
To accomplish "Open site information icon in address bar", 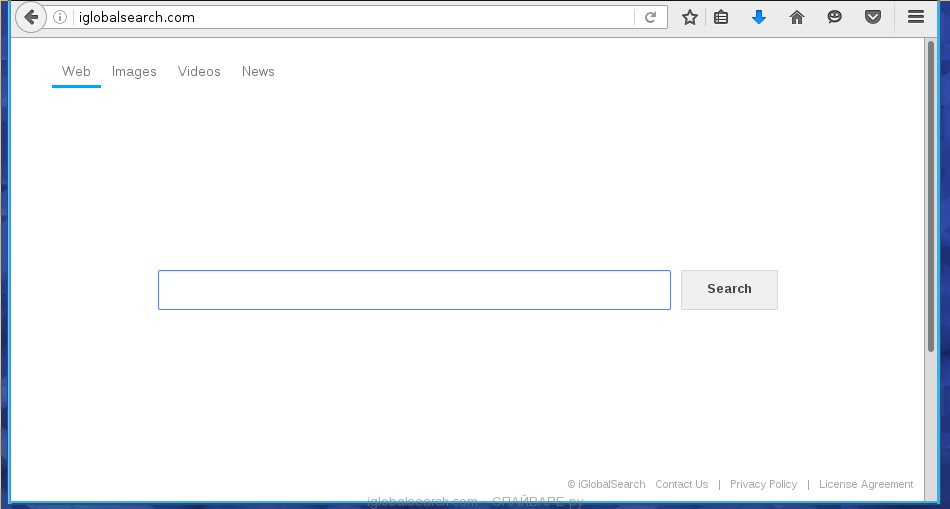I will coord(60,17).
